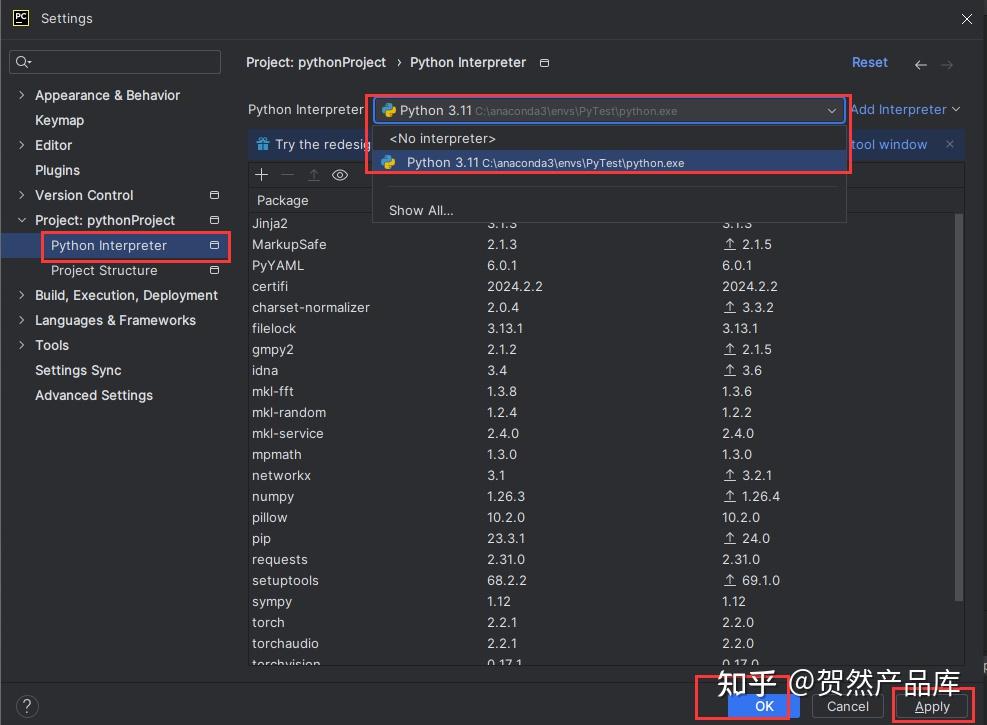Click the upgrade package arrow in toolbar
Image resolution: width=987 pixels, height=725 pixels.
coord(313,175)
